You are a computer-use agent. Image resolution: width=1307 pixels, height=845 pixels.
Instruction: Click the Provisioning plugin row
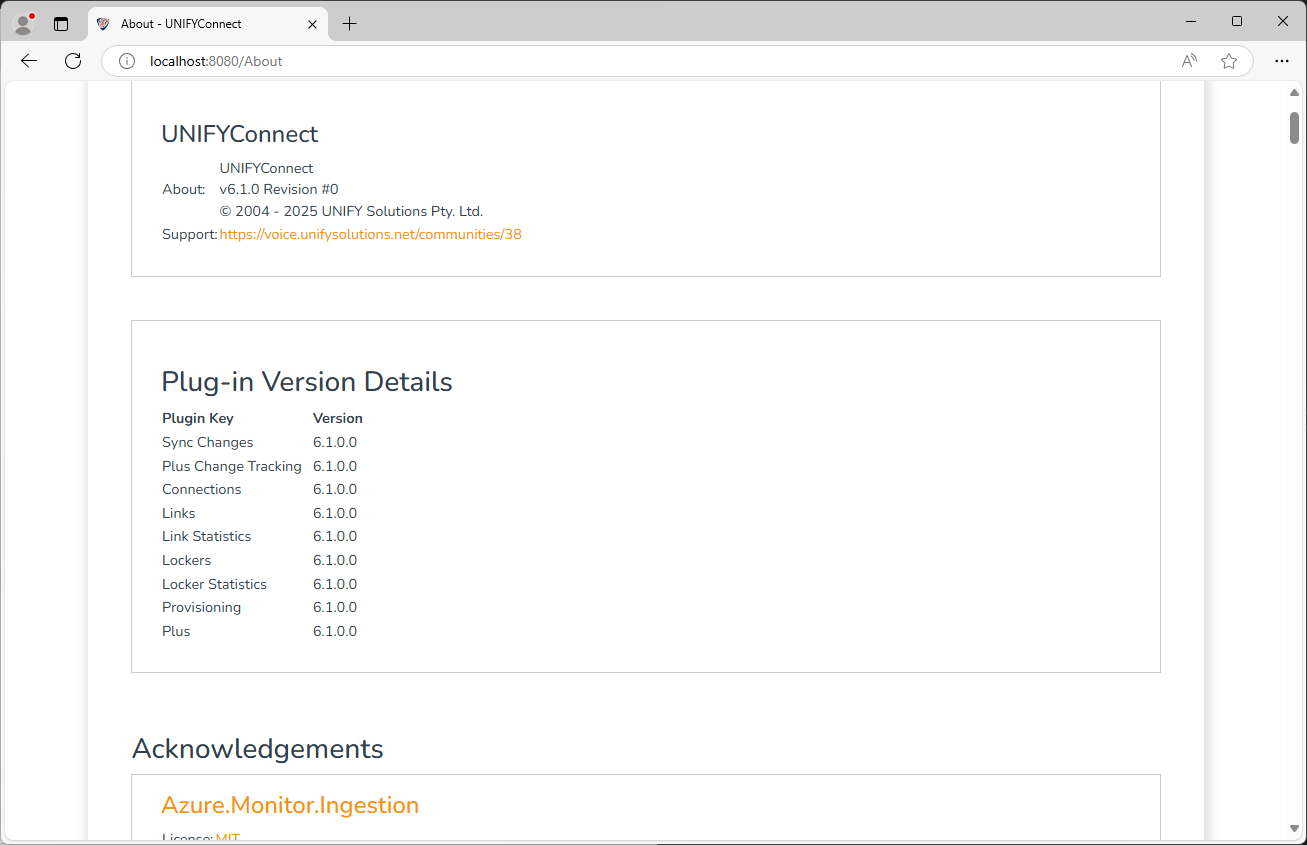[x=260, y=608]
